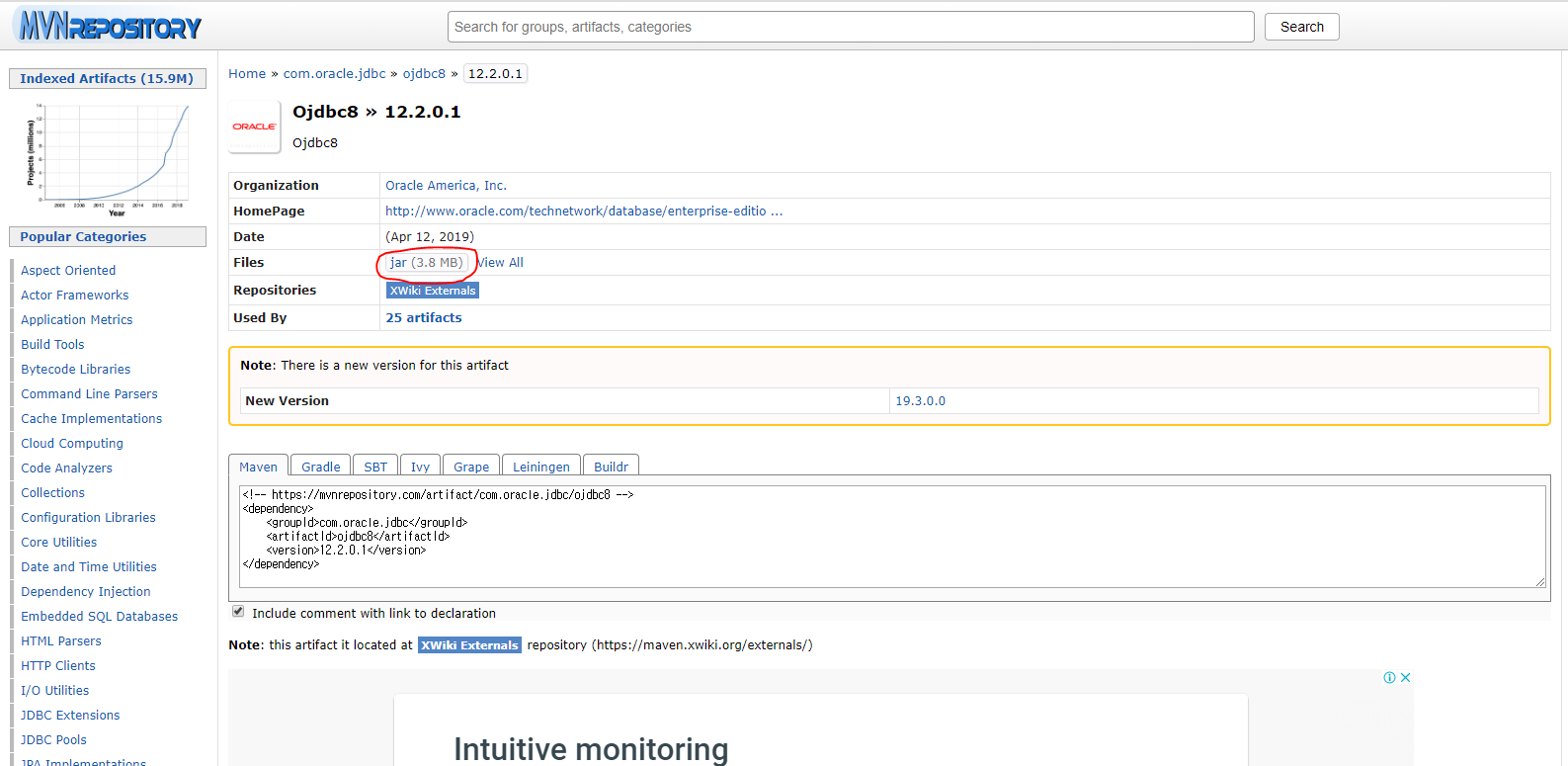Switch to the Gradle tab
This screenshot has width=1568, height=766.
click(321, 467)
